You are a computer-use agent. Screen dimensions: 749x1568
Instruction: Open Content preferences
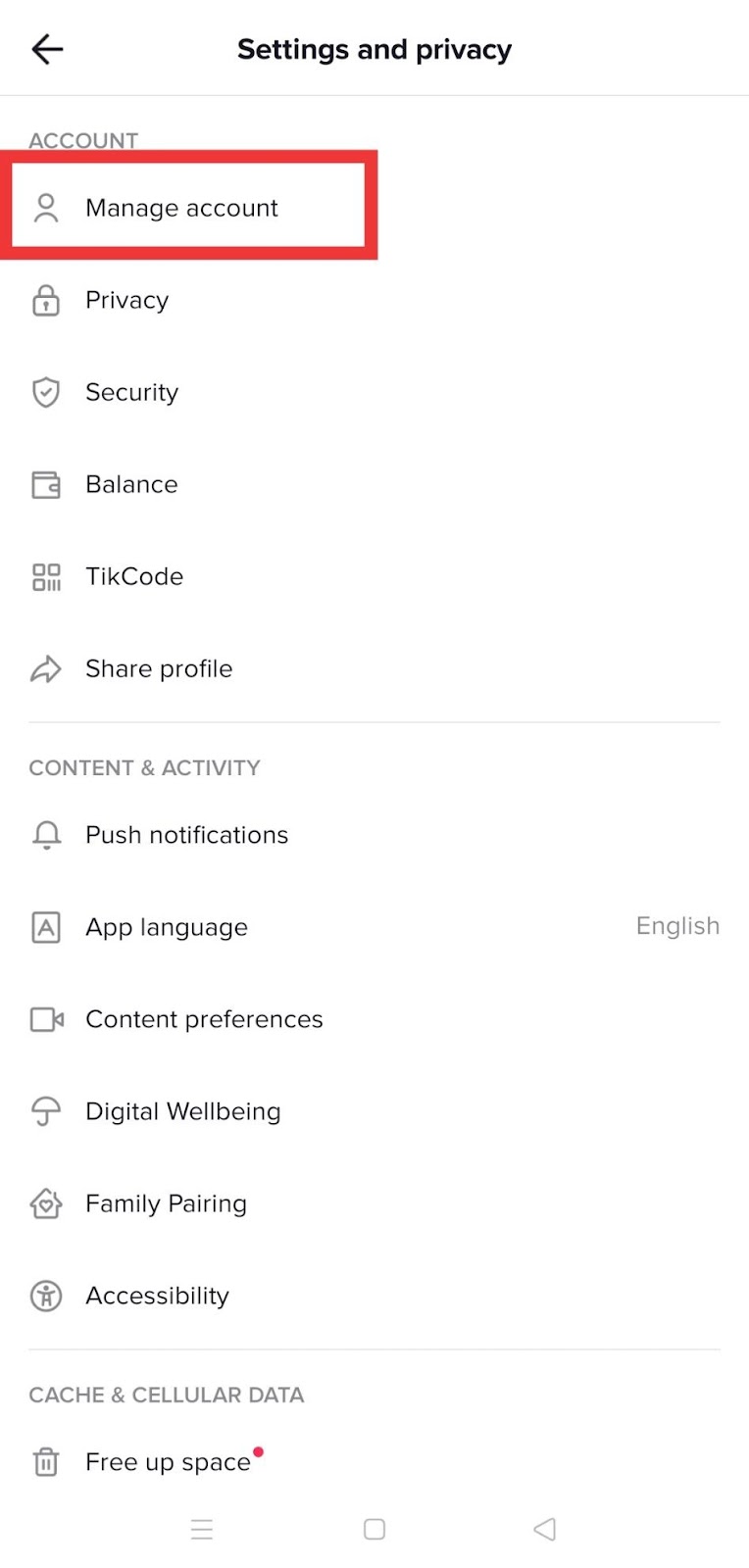coord(204,1019)
